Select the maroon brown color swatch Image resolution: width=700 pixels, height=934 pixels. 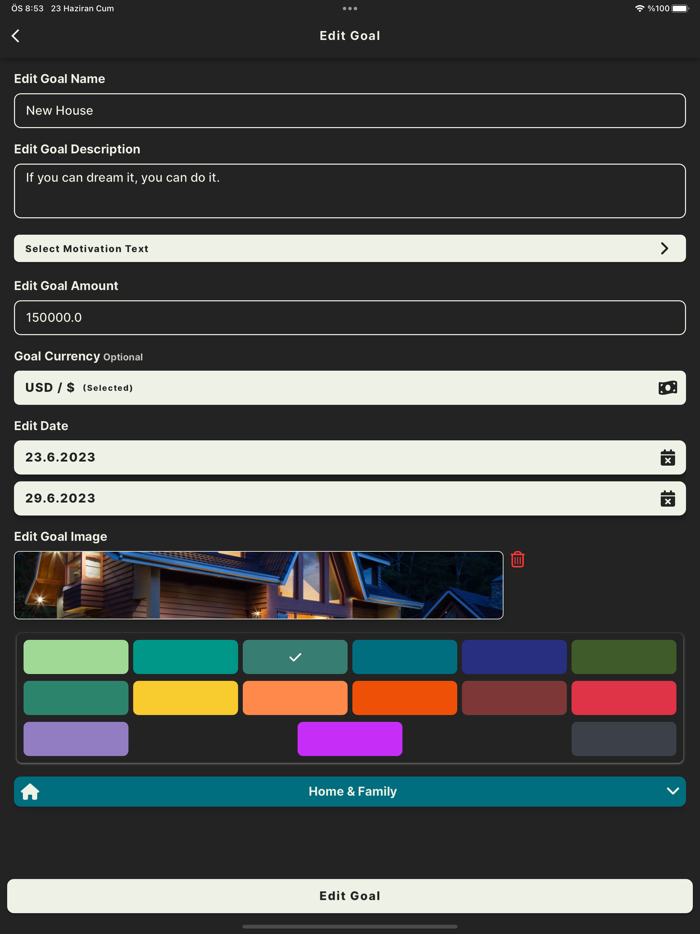pos(514,698)
